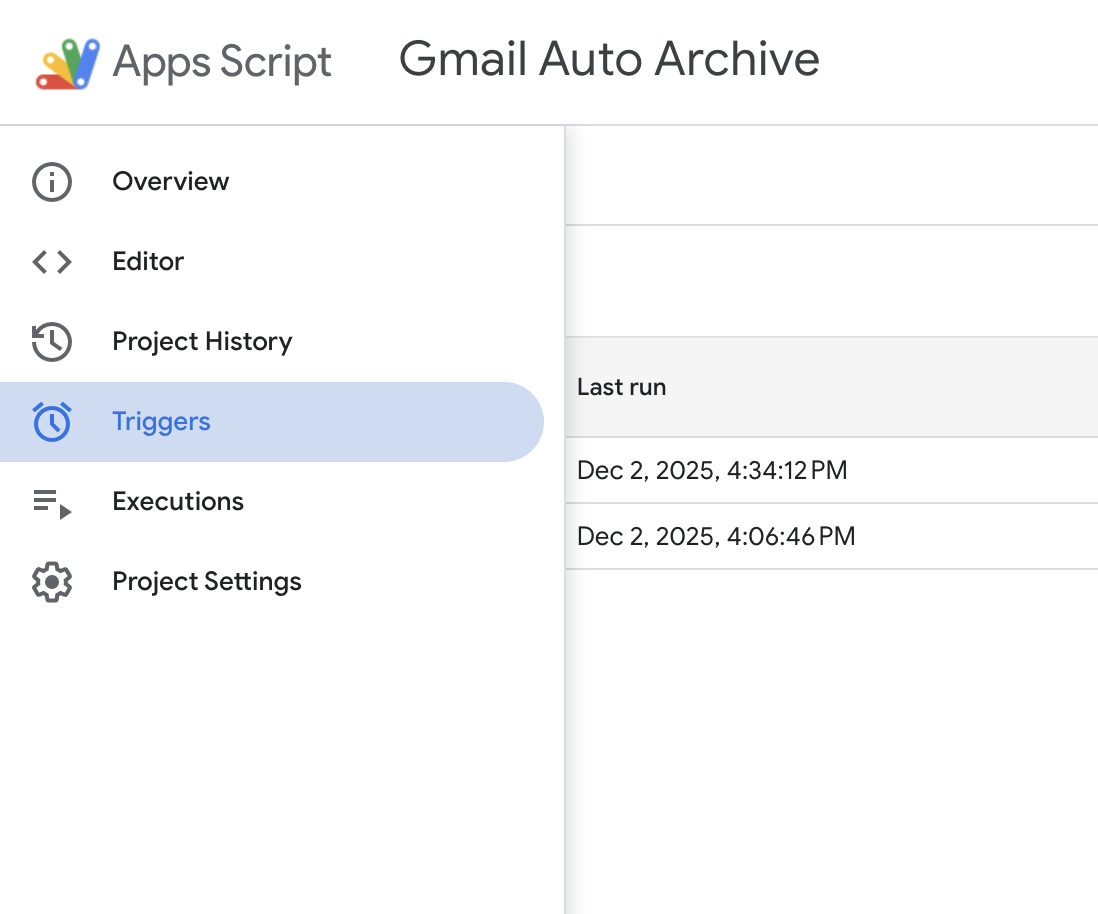Click the Project History clock icon
This screenshot has height=914, width=1098.
pyautogui.click(x=51, y=341)
